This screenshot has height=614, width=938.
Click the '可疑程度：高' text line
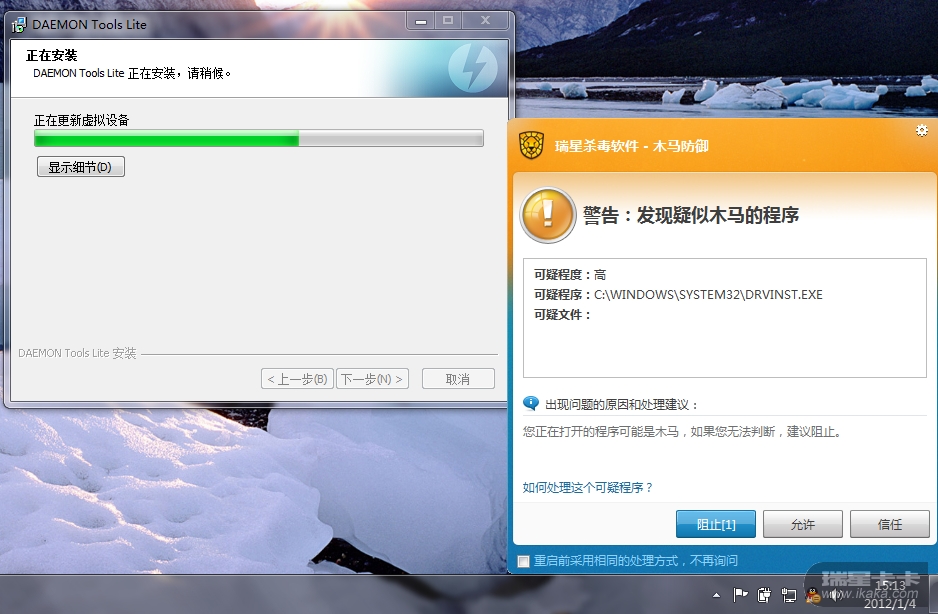point(570,275)
